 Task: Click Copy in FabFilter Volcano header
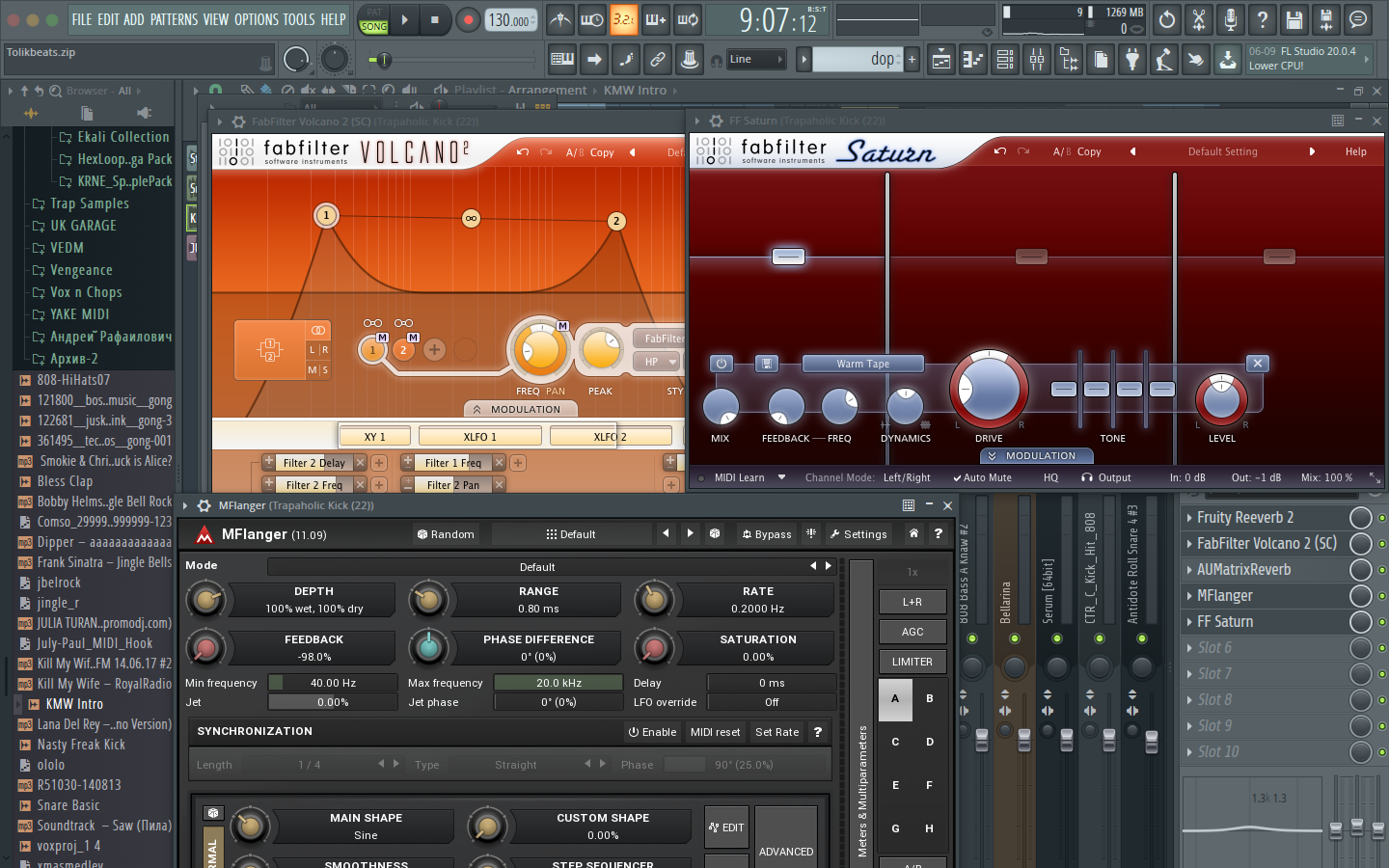(602, 152)
